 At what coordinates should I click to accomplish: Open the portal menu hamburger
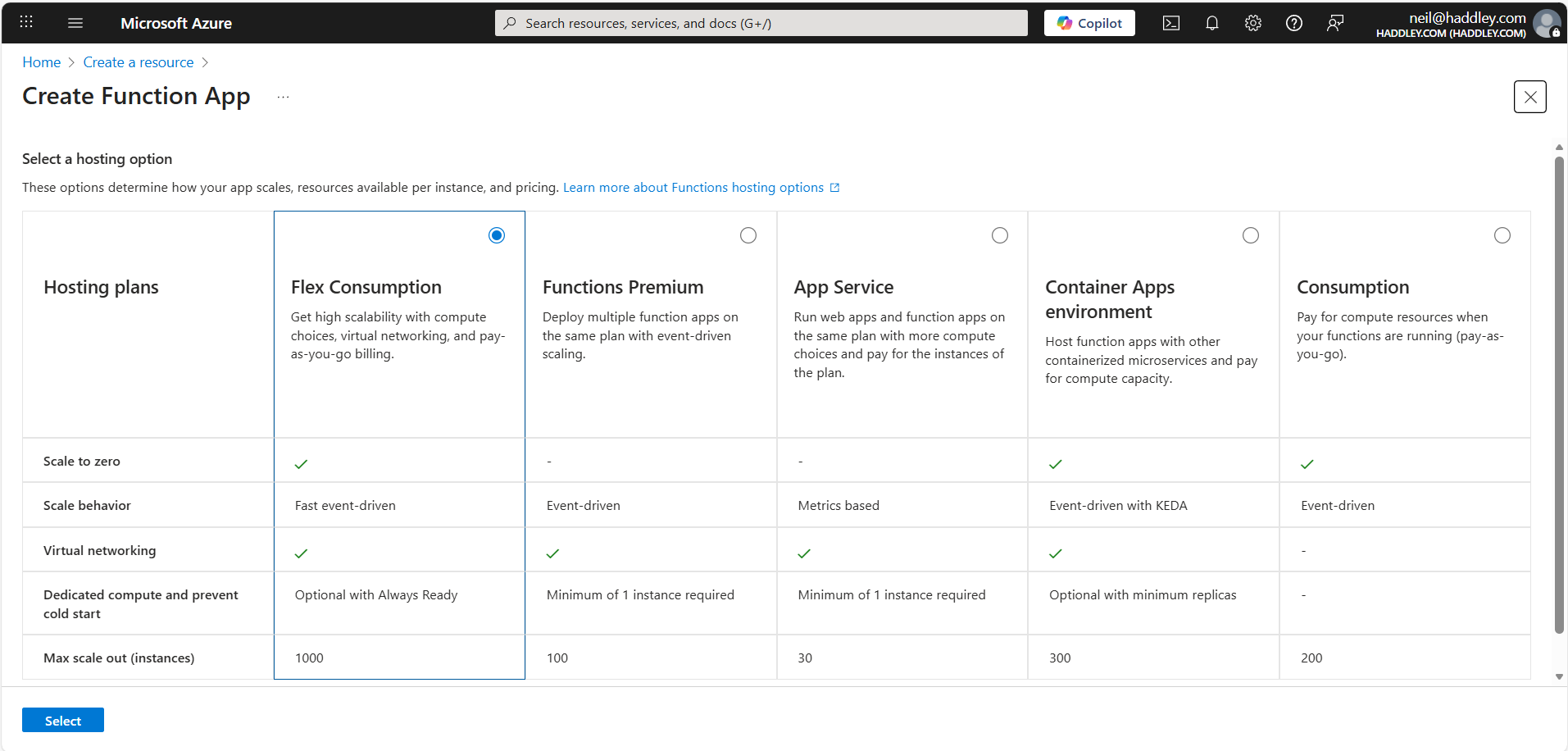75,23
